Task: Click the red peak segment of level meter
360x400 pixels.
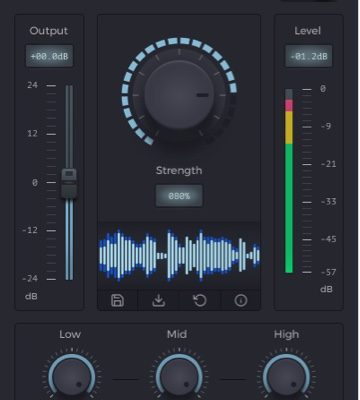Action: coord(289,105)
